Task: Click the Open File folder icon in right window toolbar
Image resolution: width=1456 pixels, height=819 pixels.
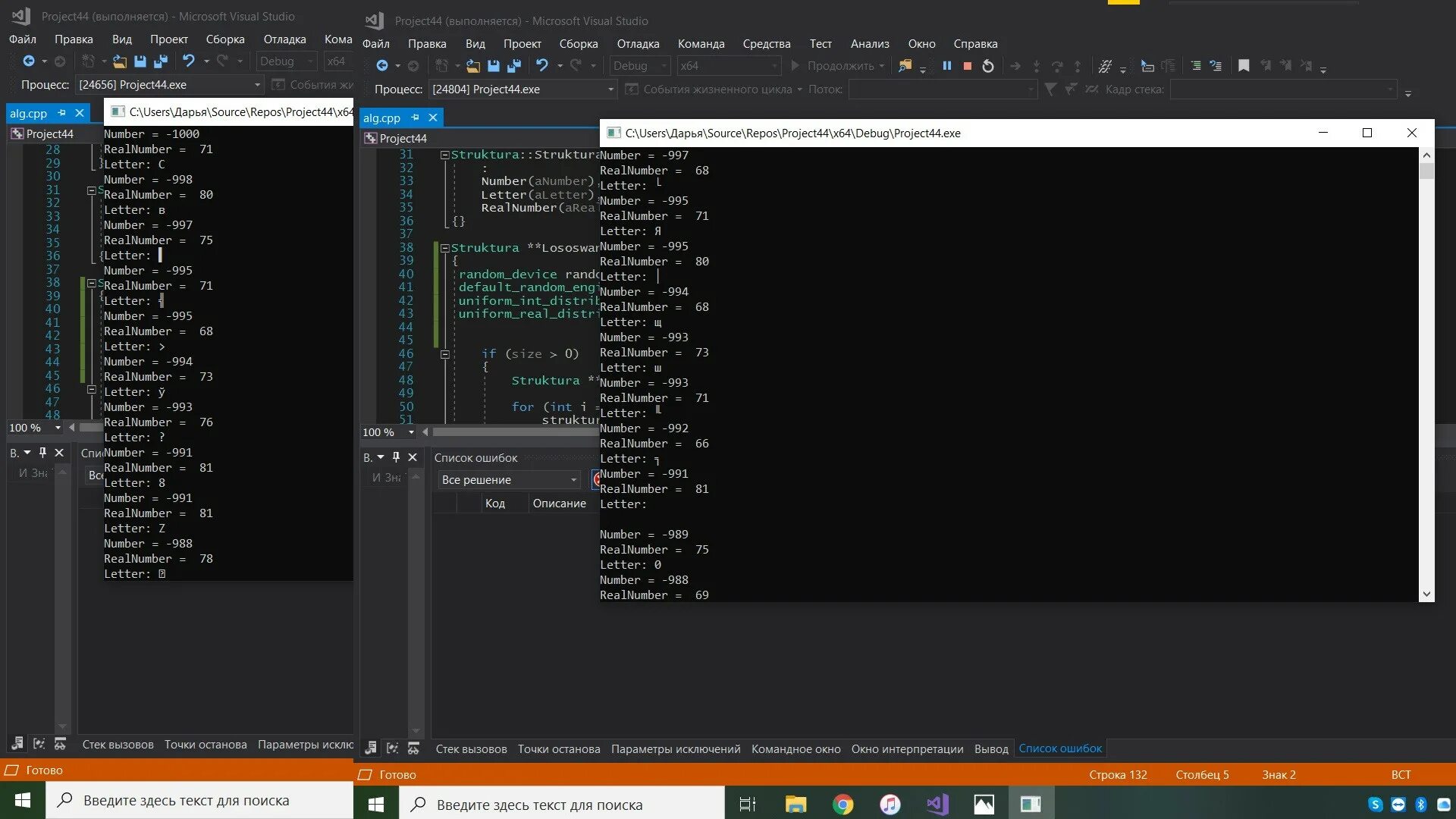Action: (473, 66)
